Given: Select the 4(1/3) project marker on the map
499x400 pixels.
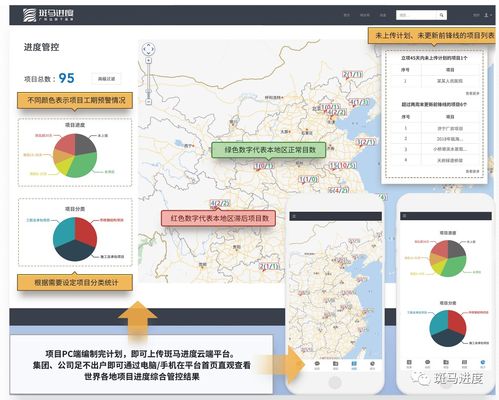Looking at the screenshot, I should click(359, 102).
